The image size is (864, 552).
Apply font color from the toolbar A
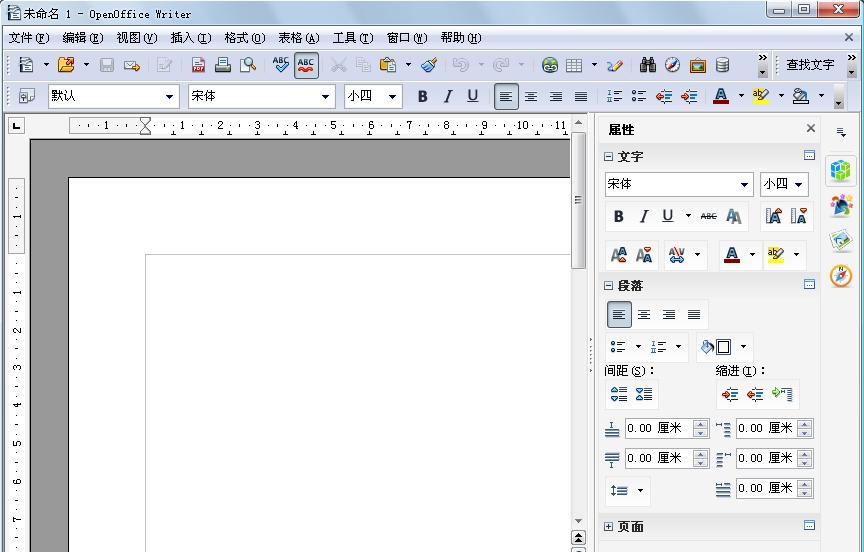(721, 96)
